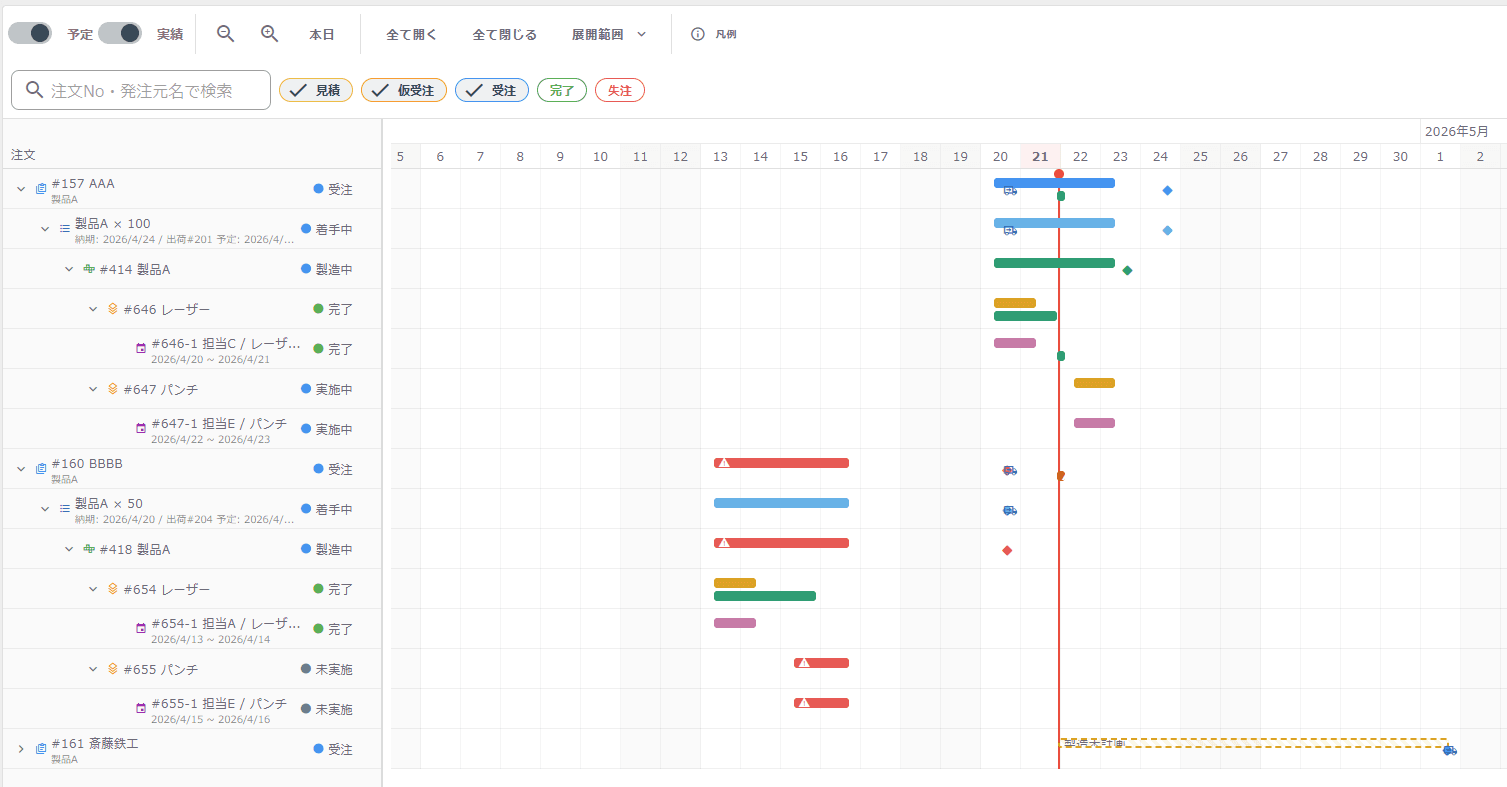
Task: Click the layers icon beside #655 パンチ
Action: point(113,669)
